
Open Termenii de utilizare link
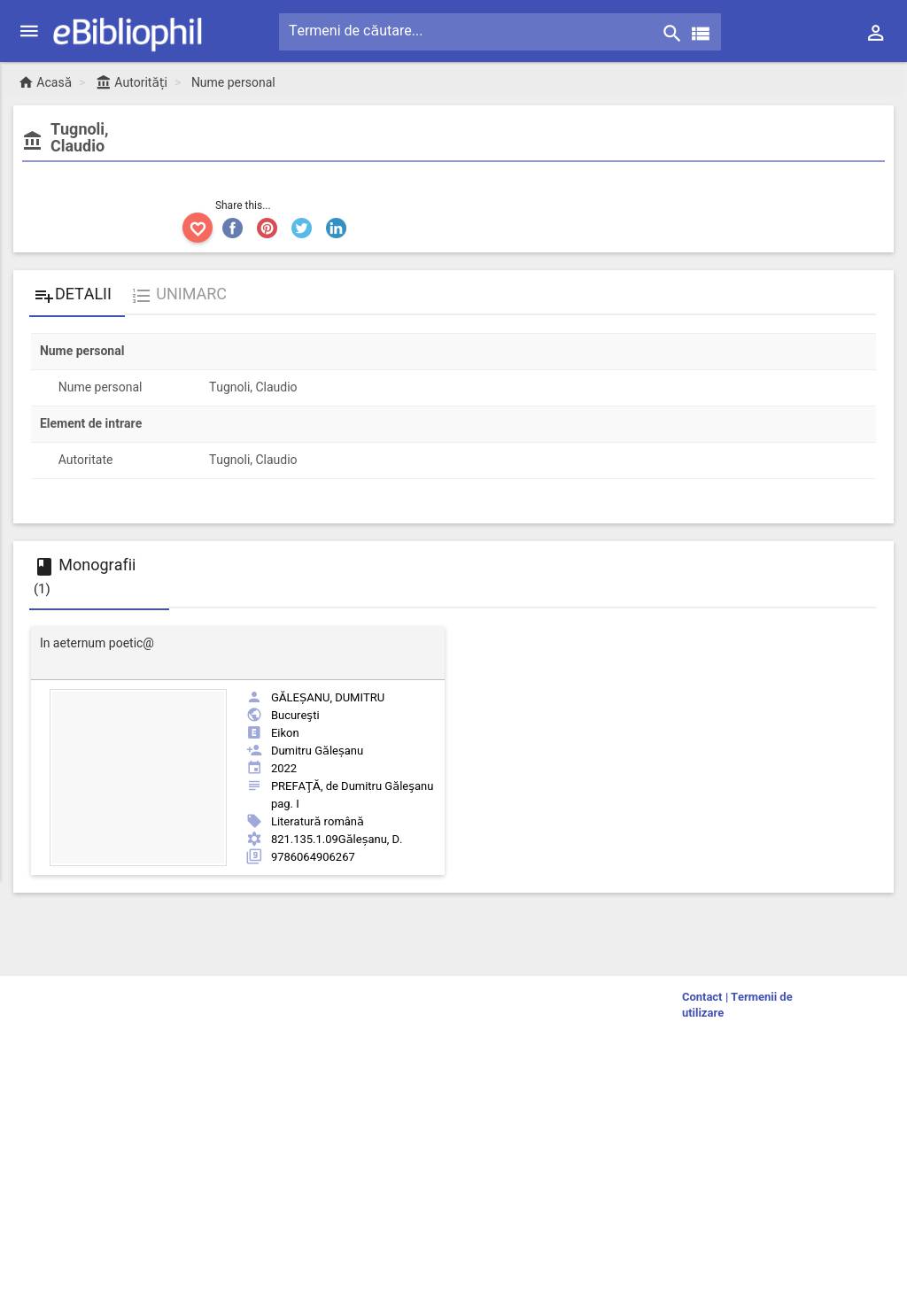(x=761, y=996)
